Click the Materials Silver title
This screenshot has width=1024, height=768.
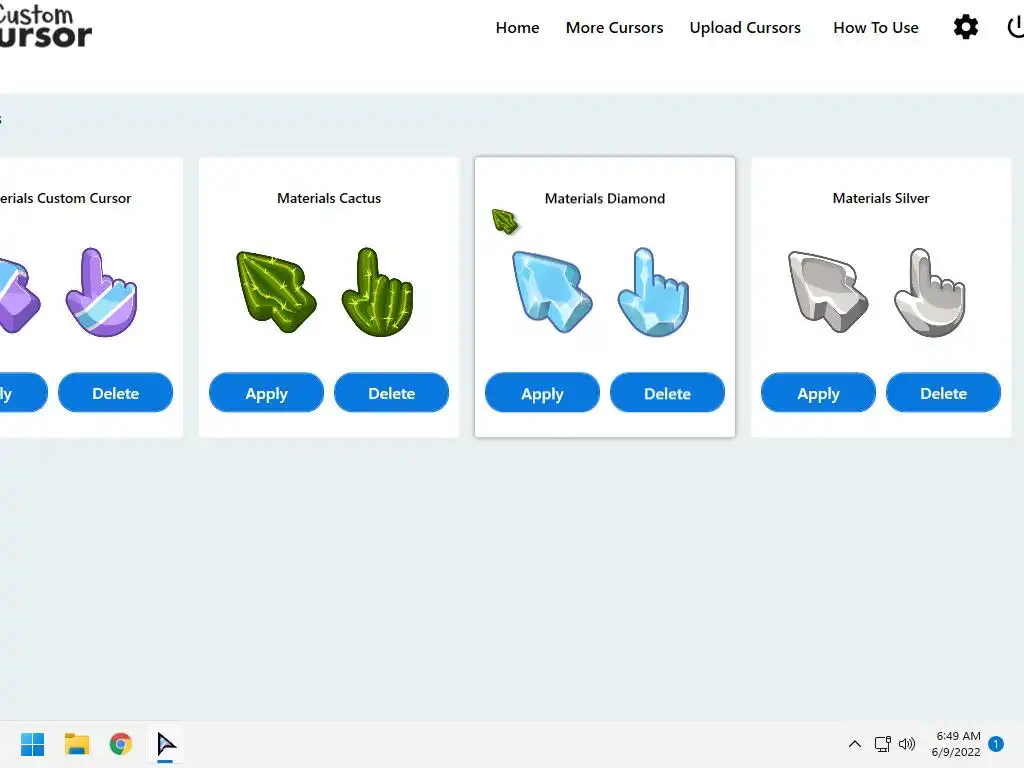tap(880, 198)
